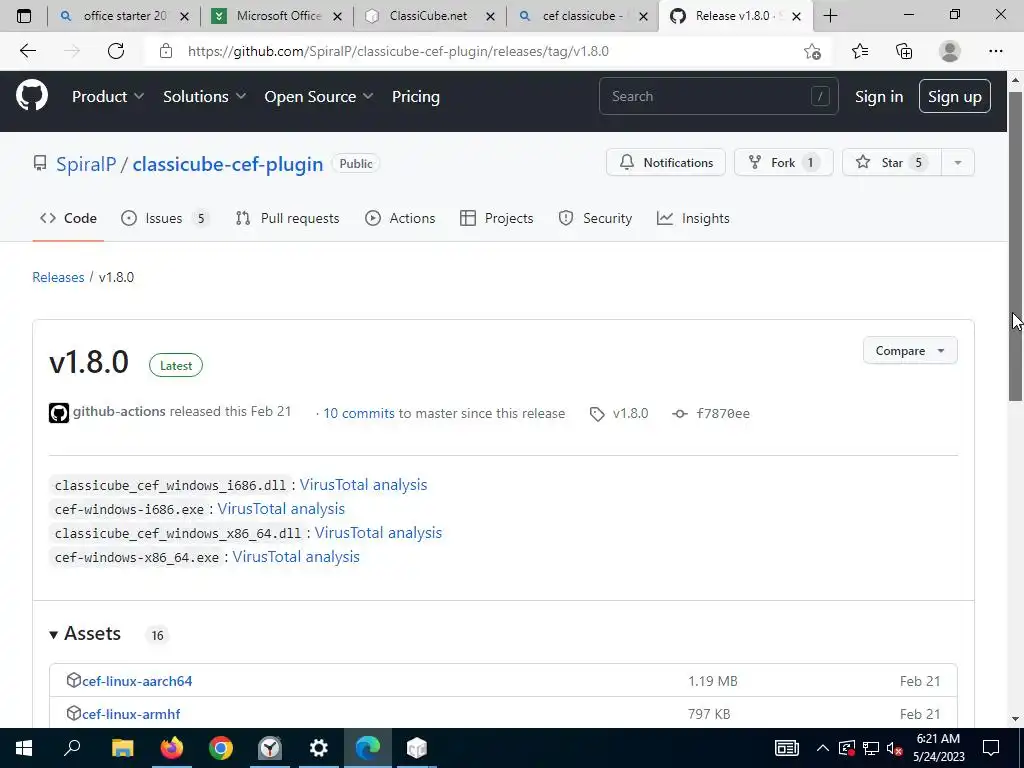
Task: Click the site lock icon in address bar
Action: tap(166, 51)
